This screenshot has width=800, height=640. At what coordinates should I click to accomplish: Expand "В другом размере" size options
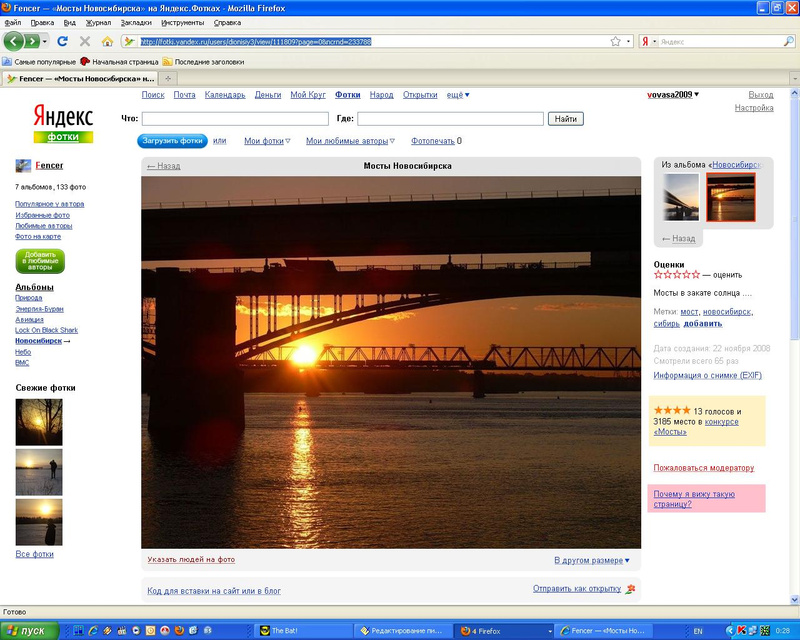pos(592,560)
